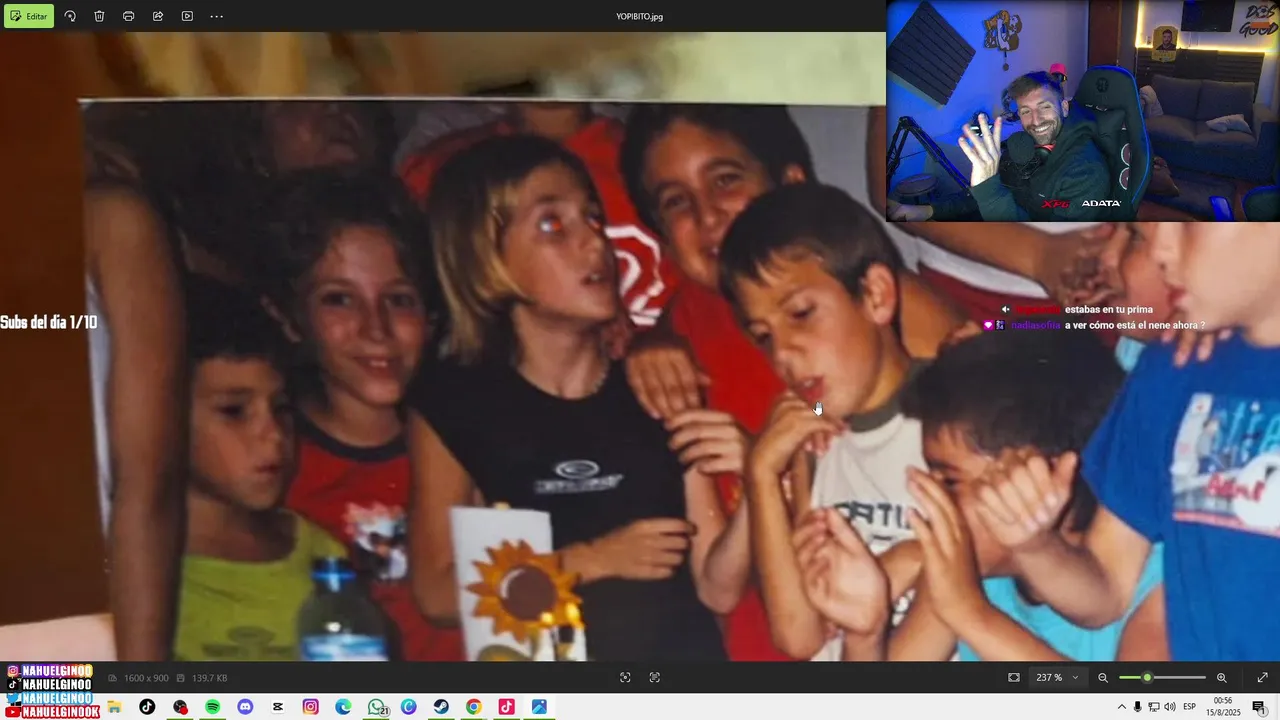
Task: Click the face-focus scan icon in bottom bar
Action: 625,677
